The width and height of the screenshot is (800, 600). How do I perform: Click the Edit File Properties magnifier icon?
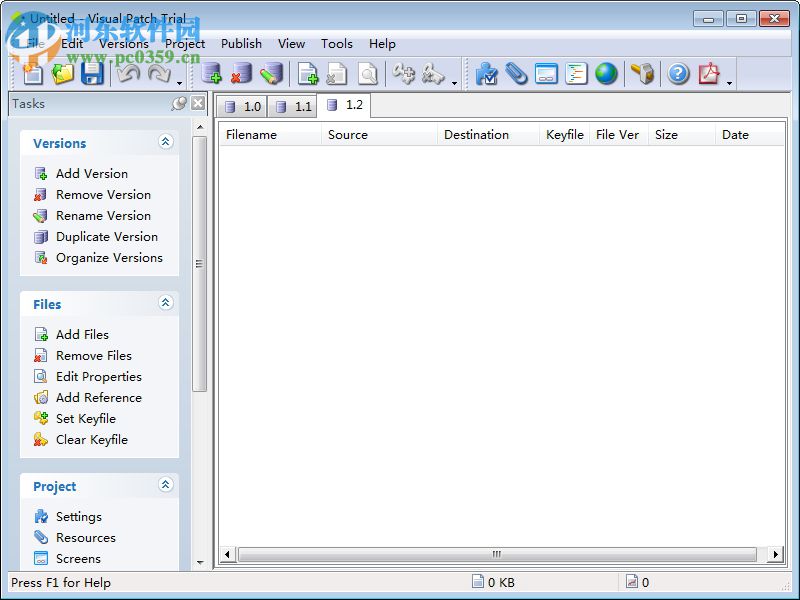tap(367, 74)
